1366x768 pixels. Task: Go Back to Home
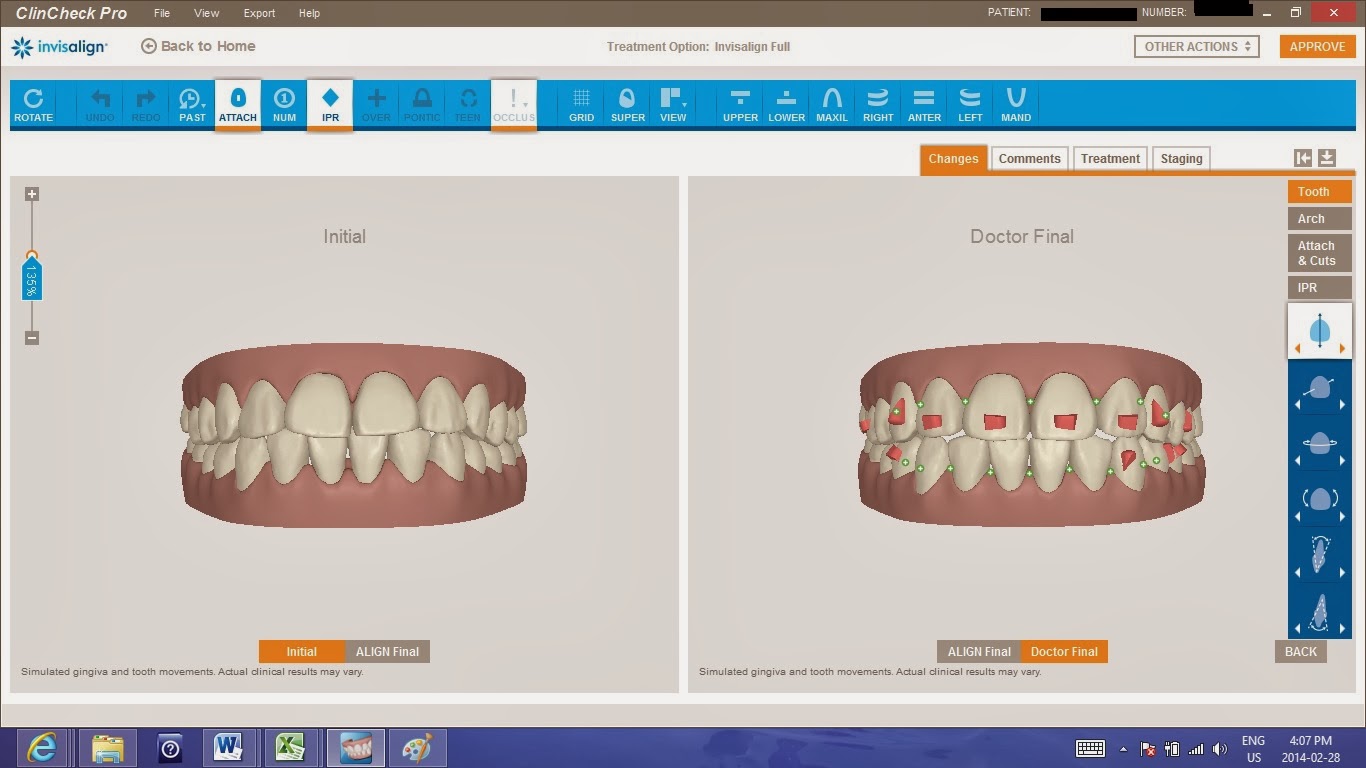(198, 46)
